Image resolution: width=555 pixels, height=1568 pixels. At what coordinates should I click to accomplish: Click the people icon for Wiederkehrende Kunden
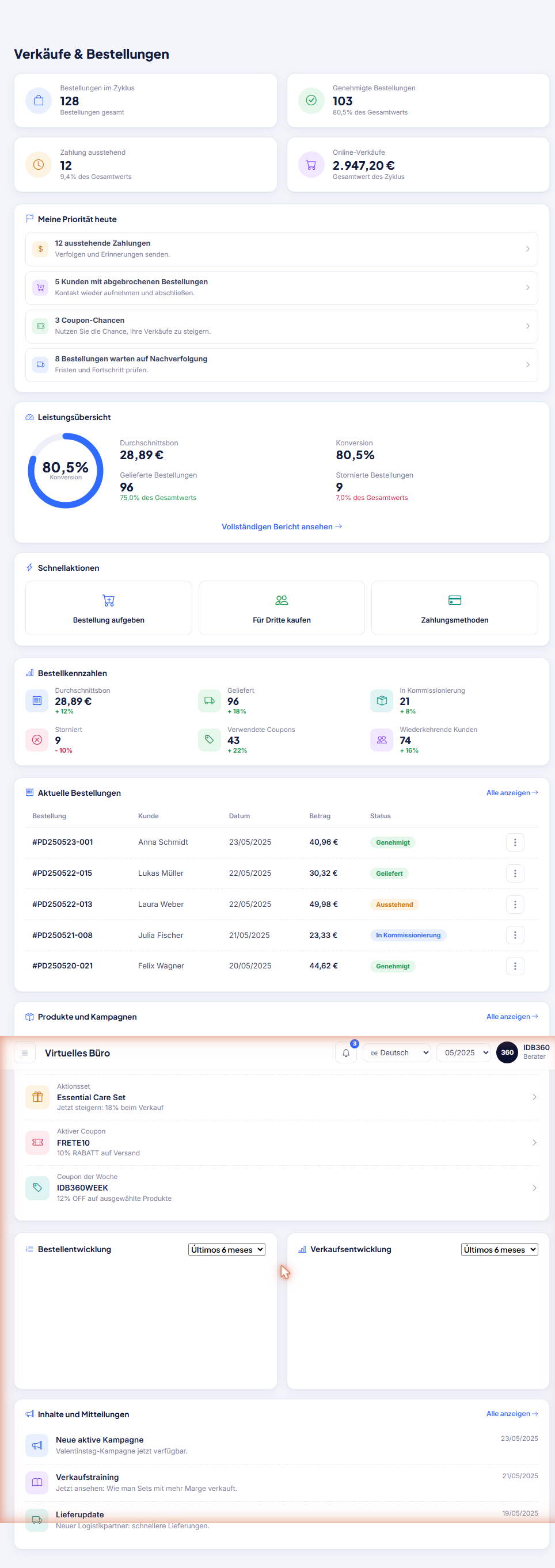[381, 739]
